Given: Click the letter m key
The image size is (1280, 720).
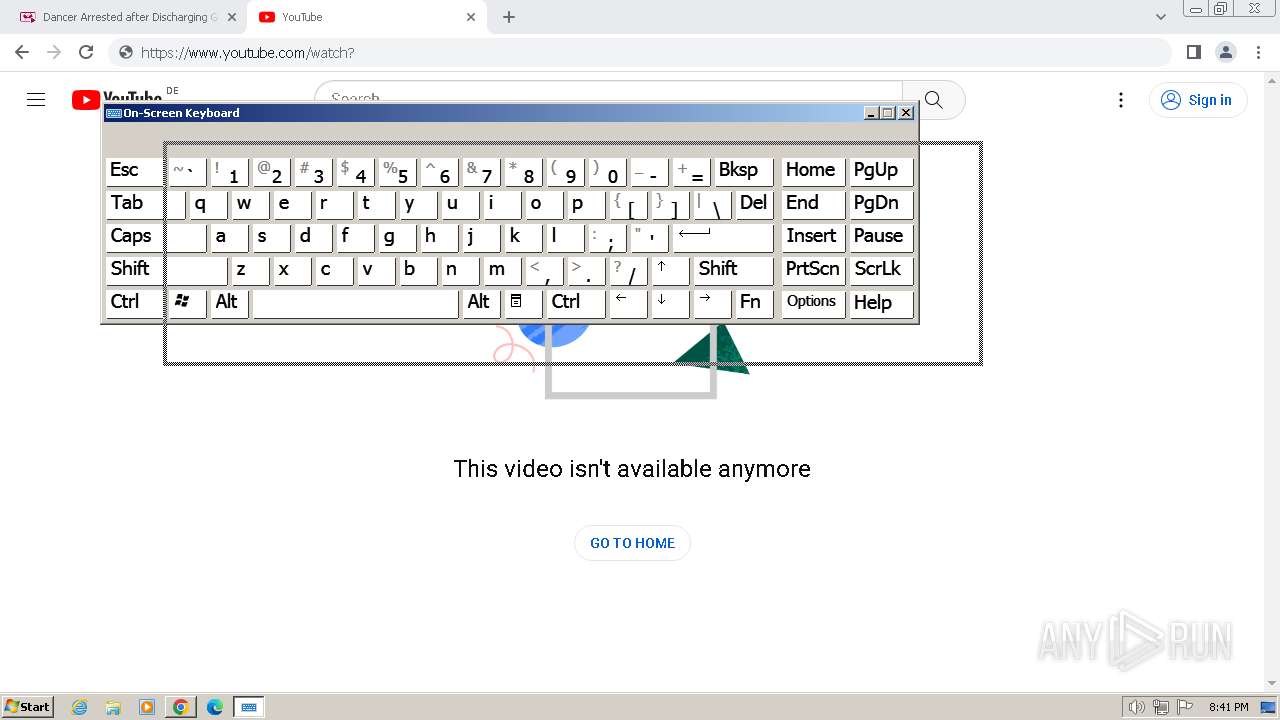Looking at the screenshot, I should tap(502, 270).
